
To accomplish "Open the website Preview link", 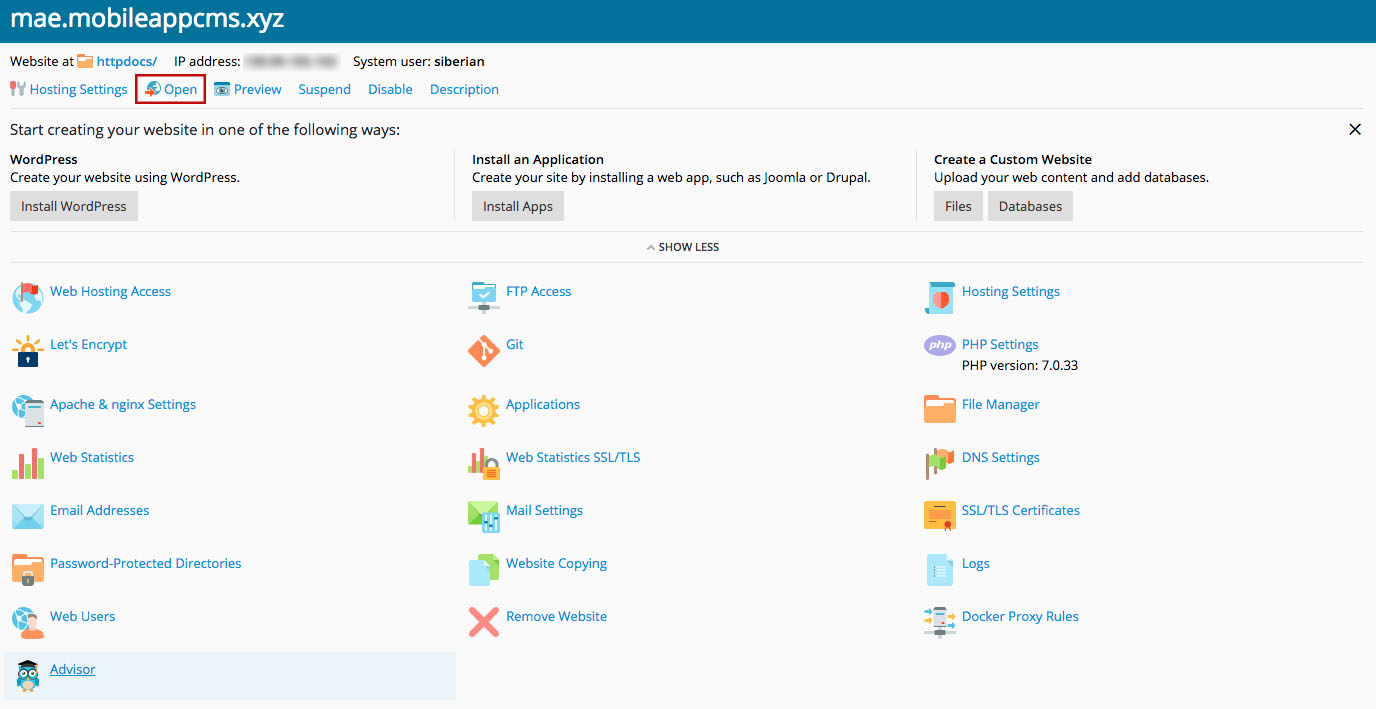I will tap(257, 89).
